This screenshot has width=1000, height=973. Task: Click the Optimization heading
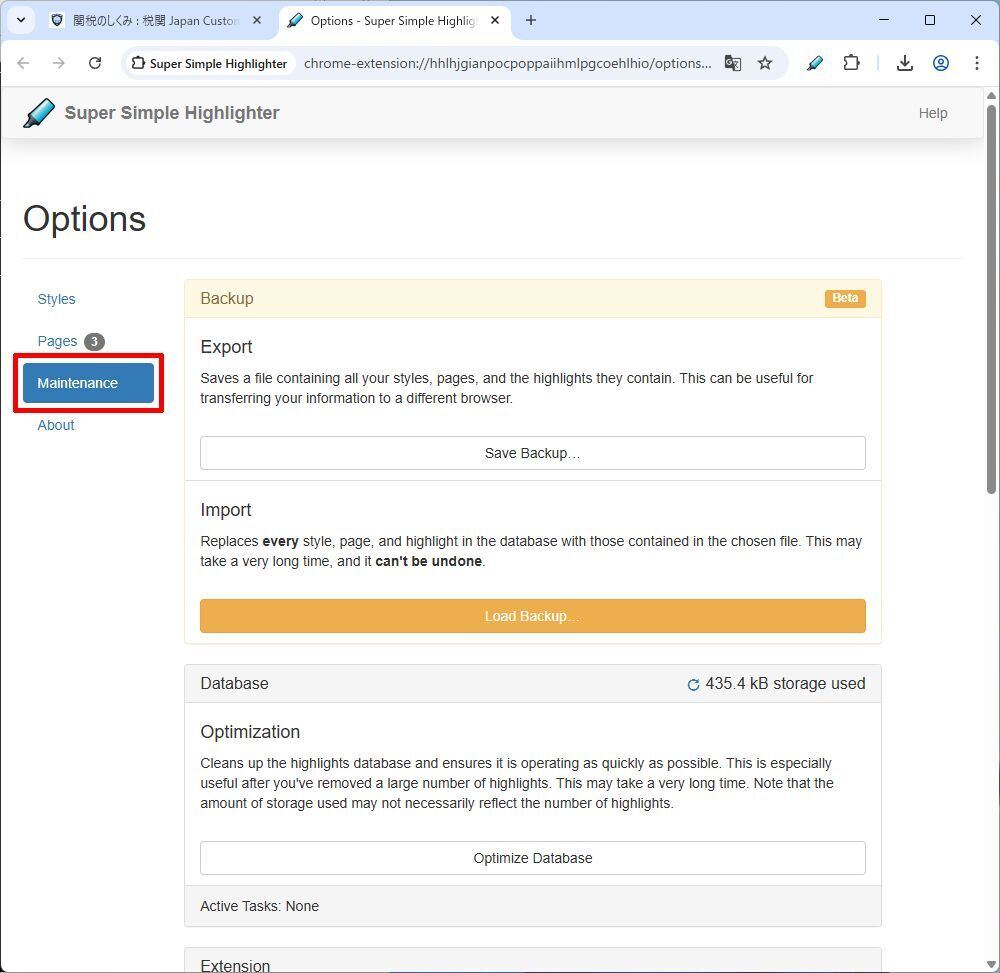[x=250, y=732]
